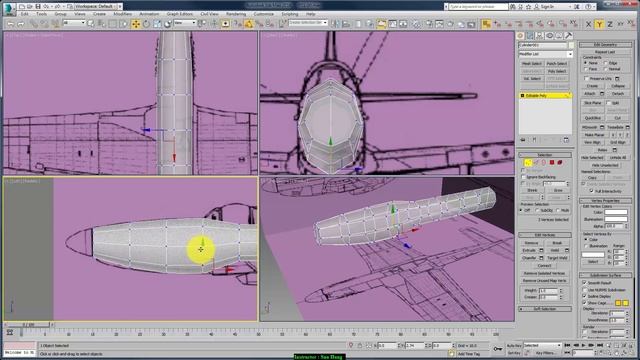Viewport: 640px width, 360px height.
Task: Click the first yellow Show Cage color swatch
Action: pyautogui.click(x=618, y=303)
